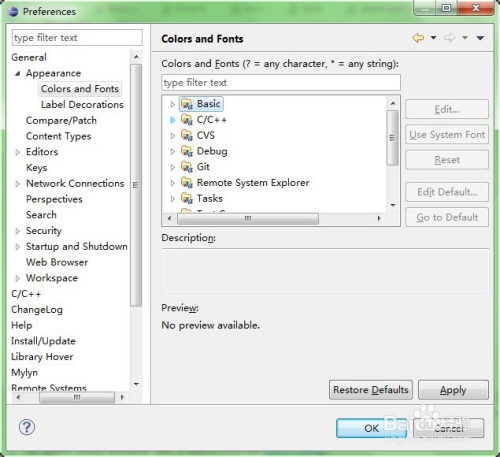The image size is (500, 457).
Task: Expand the Network Connections node
Action: point(18,184)
